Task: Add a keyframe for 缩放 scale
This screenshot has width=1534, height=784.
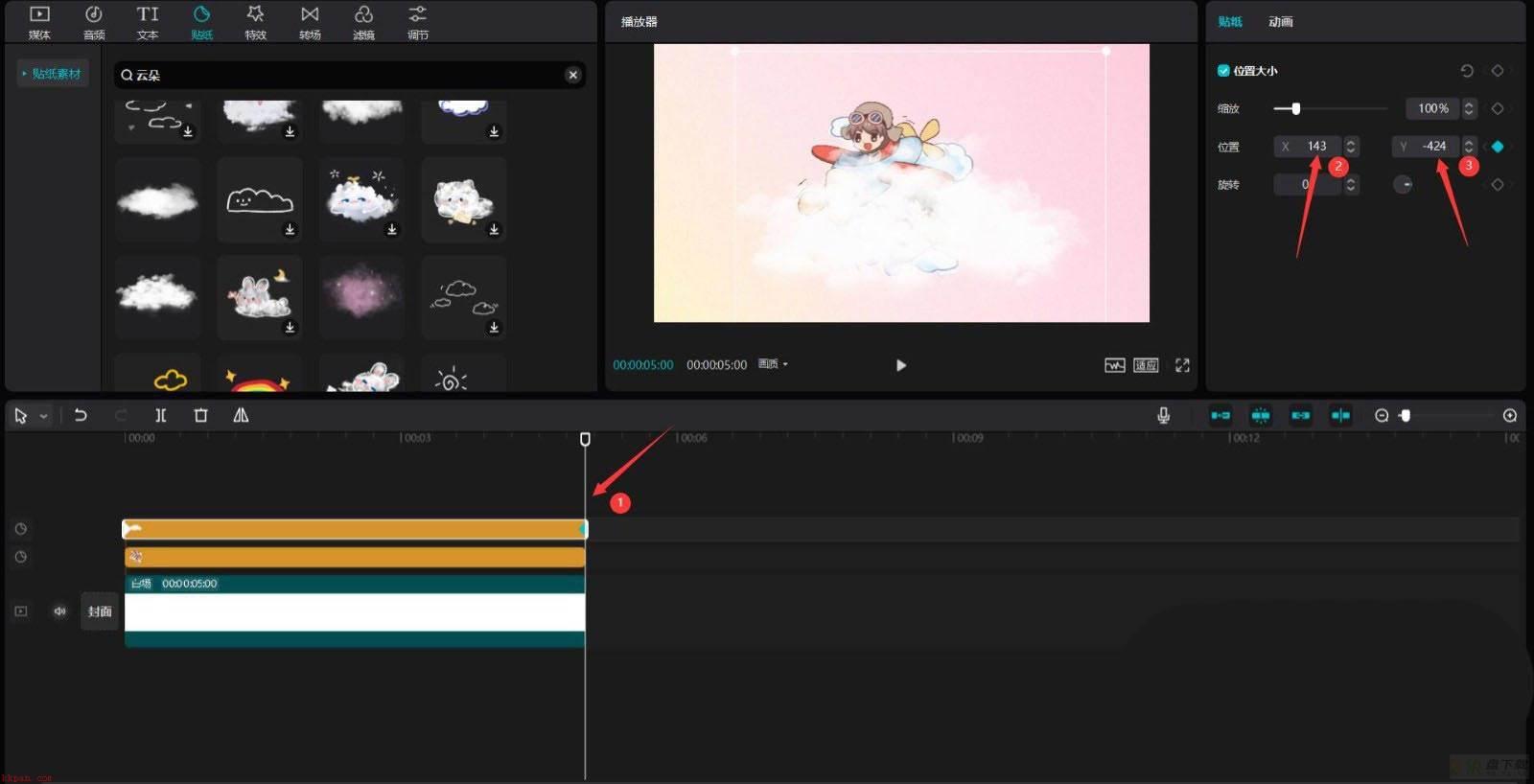Action: [1498, 108]
